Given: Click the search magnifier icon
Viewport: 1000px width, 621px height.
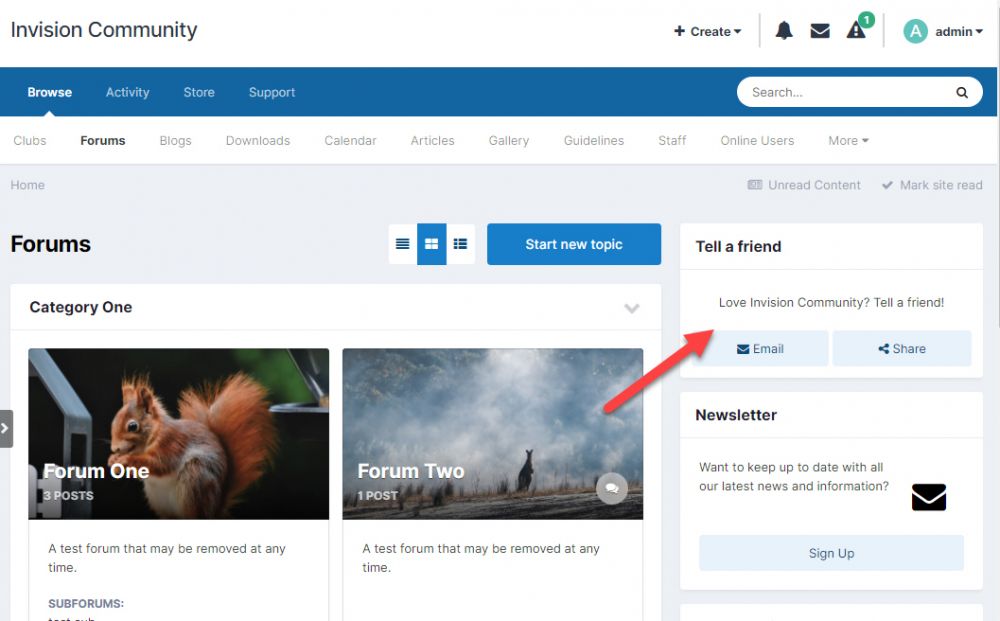Looking at the screenshot, I should 962,92.
